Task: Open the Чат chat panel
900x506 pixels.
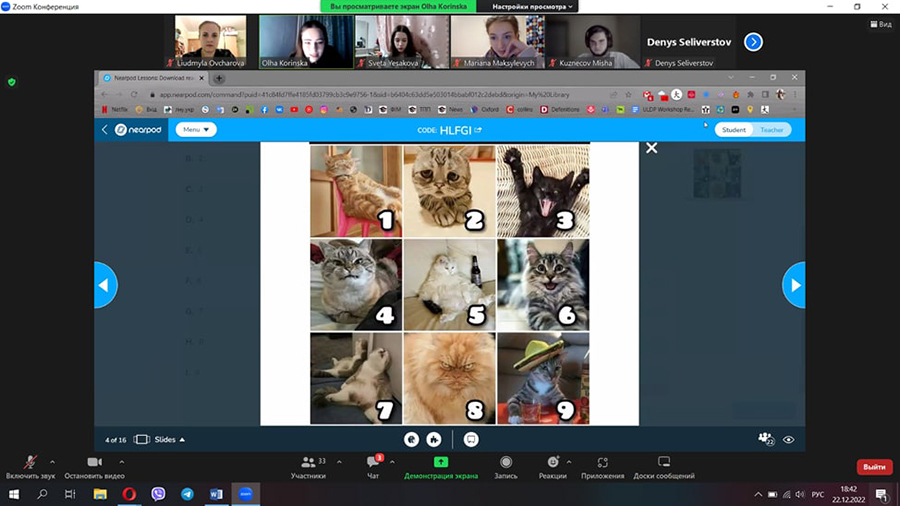Action: [373, 467]
